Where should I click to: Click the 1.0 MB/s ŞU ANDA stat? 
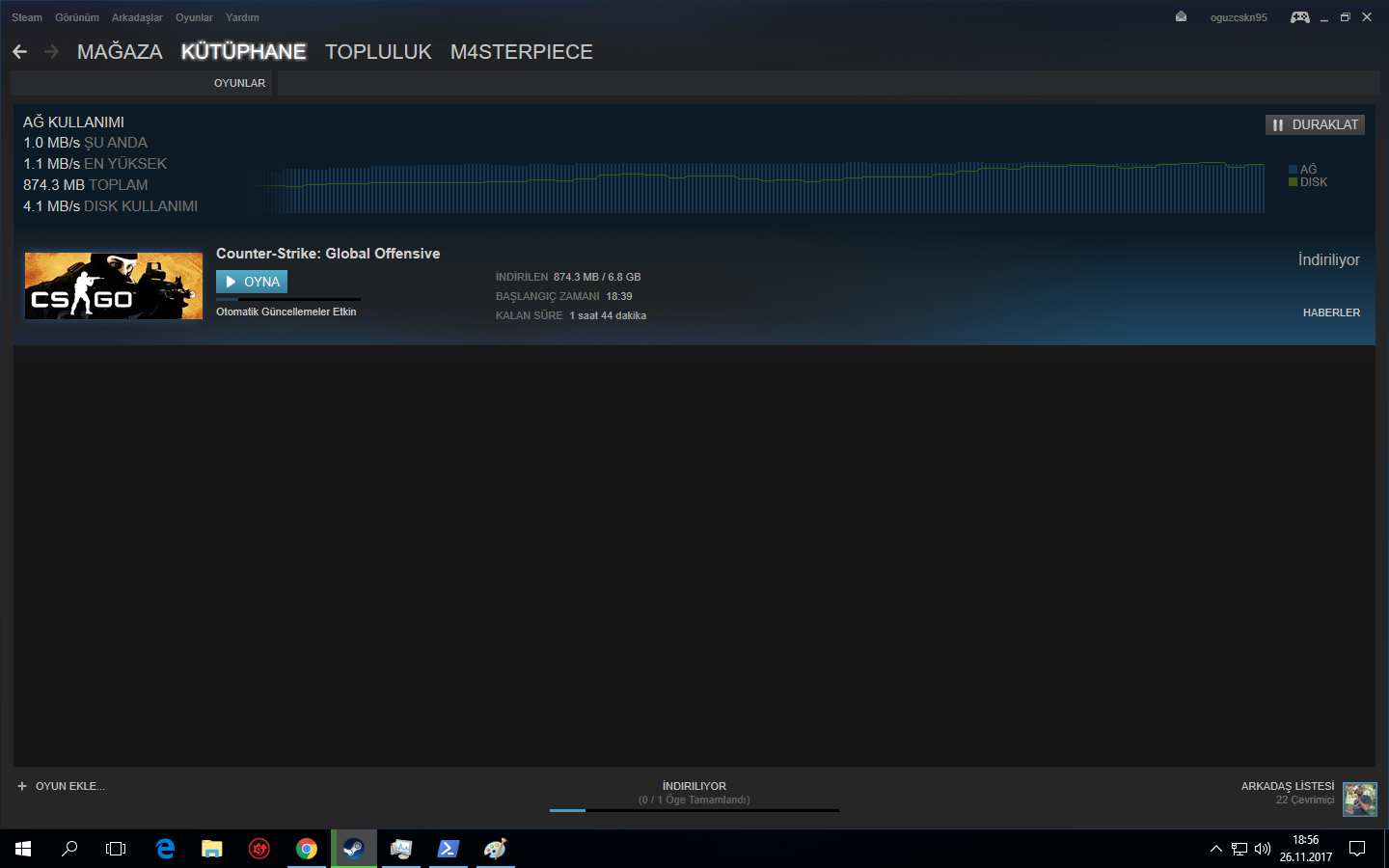click(85, 143)
